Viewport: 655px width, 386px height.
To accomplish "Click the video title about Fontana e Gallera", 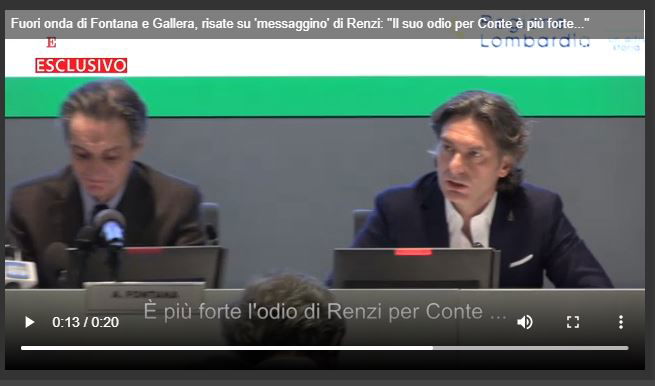I will (300, 23).
